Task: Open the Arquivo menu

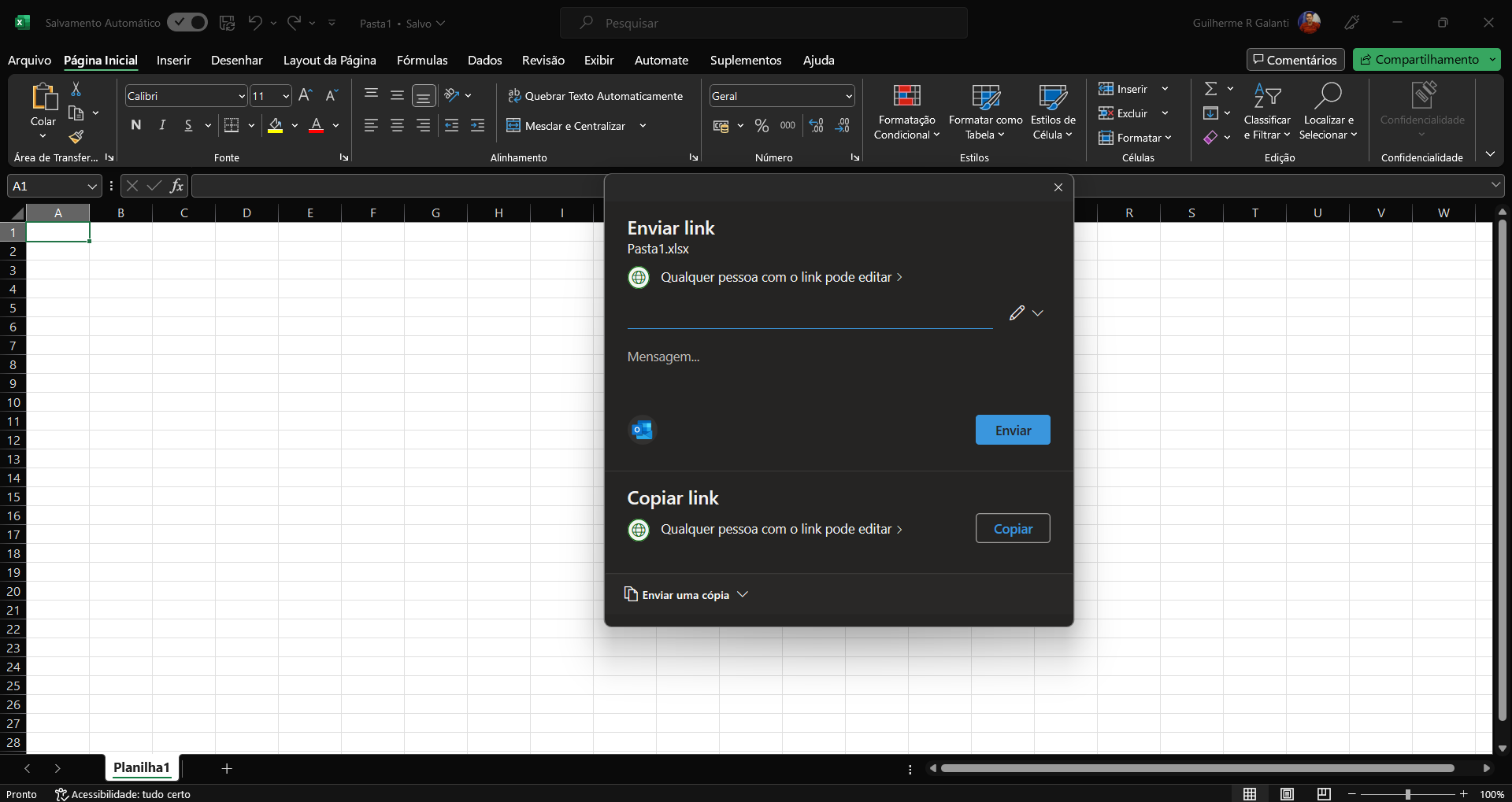Action: coord(29,60)
